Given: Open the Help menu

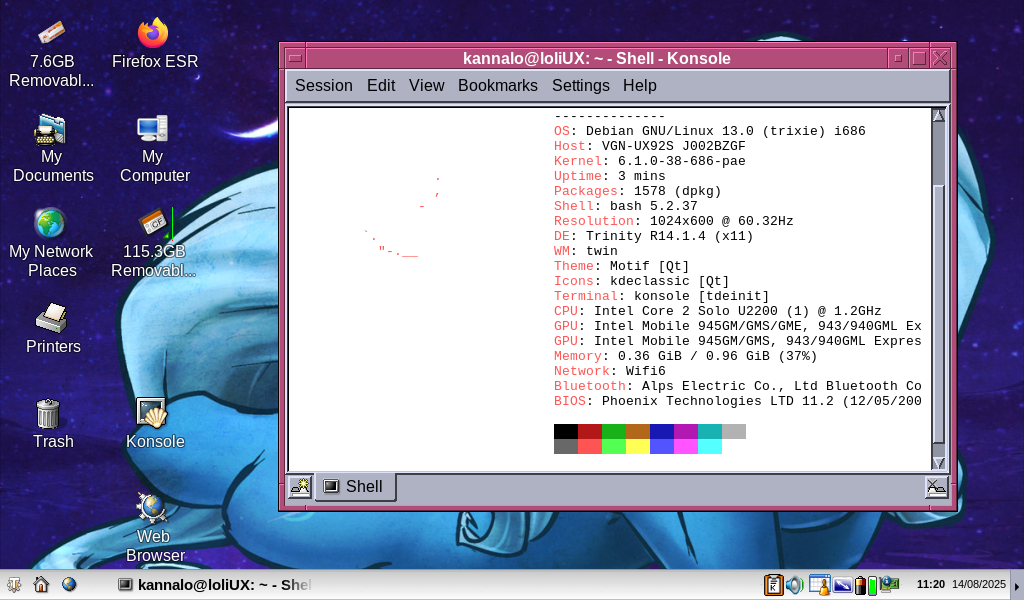Looking at the screenshot, I should click(639, 86).
